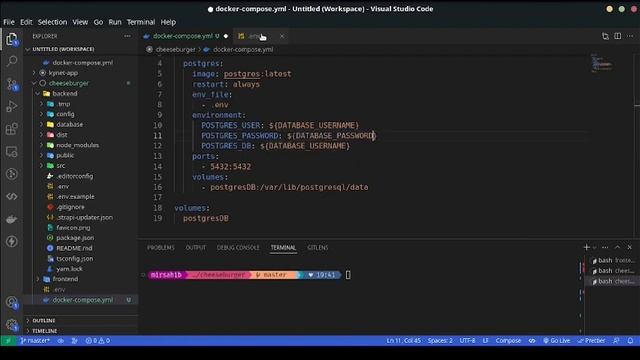Open .gitignore in file tree
The height and width of the screenshot is (360, 640).
tap(71, 207)
